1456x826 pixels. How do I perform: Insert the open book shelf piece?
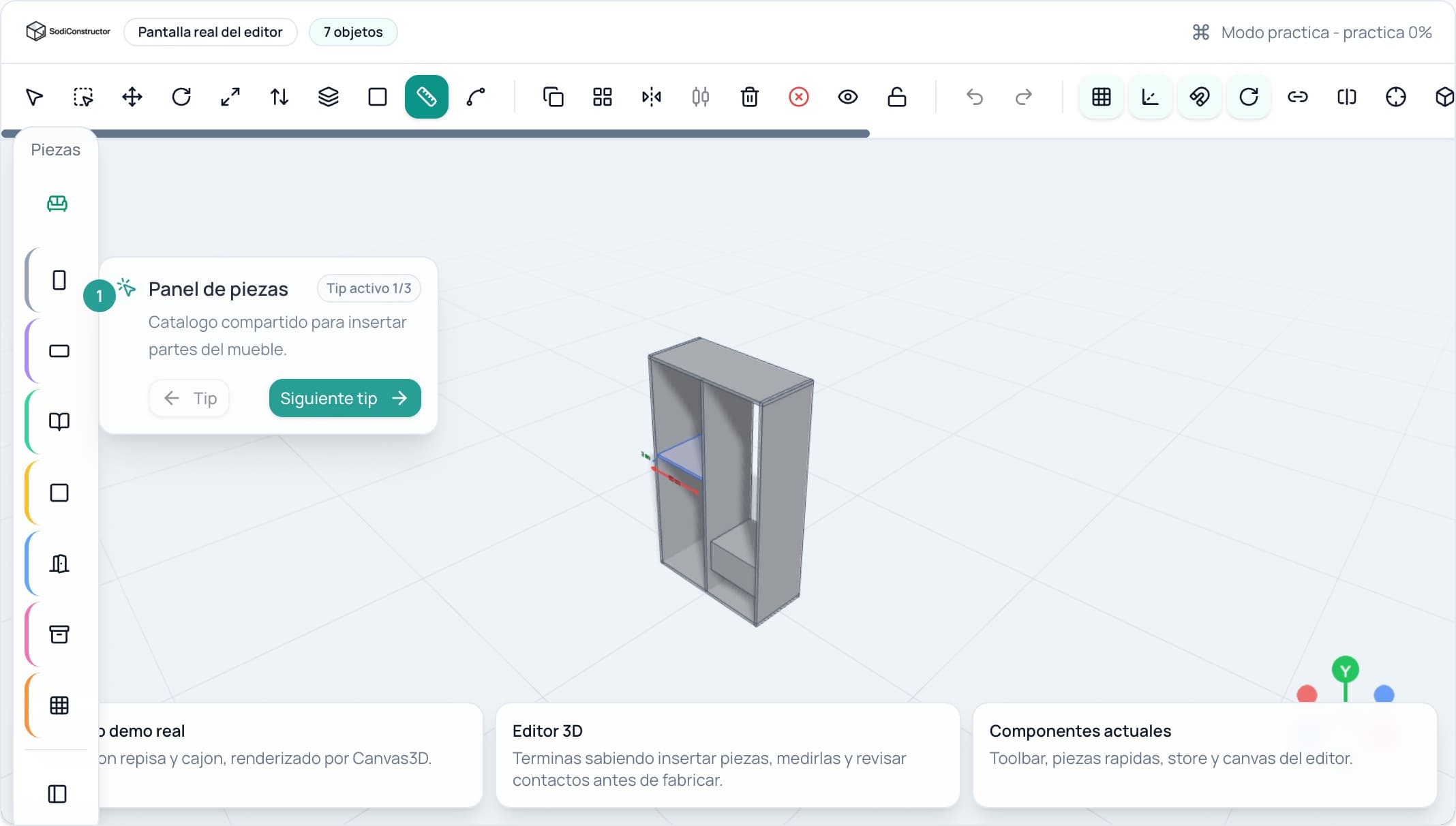(59, 422)
